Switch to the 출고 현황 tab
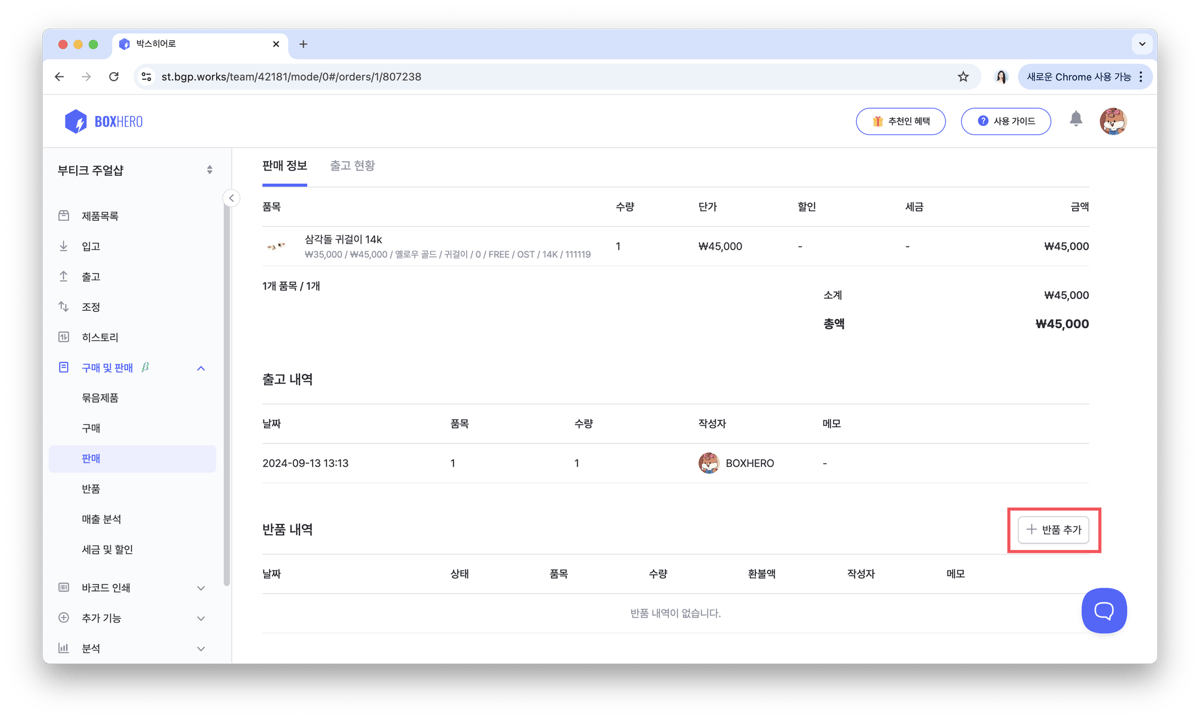 click(352, 166)
